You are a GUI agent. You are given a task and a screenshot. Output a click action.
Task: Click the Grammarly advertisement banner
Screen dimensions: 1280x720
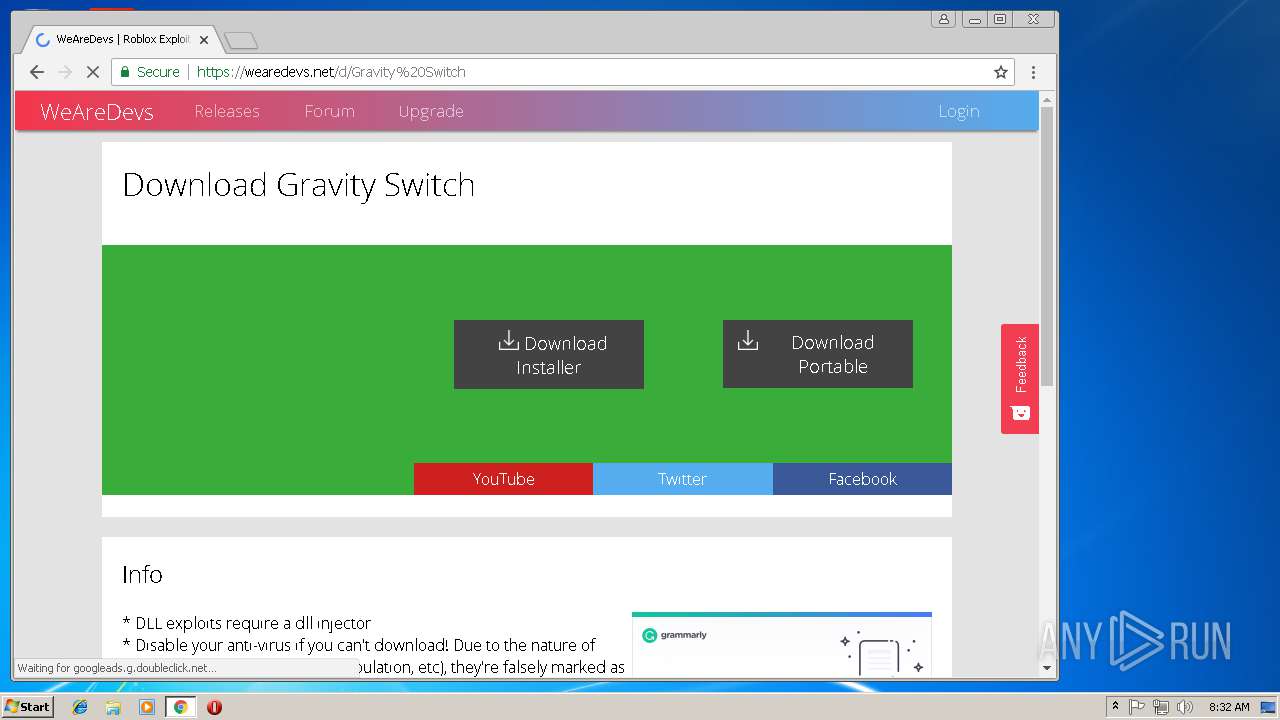coord(782,643)
